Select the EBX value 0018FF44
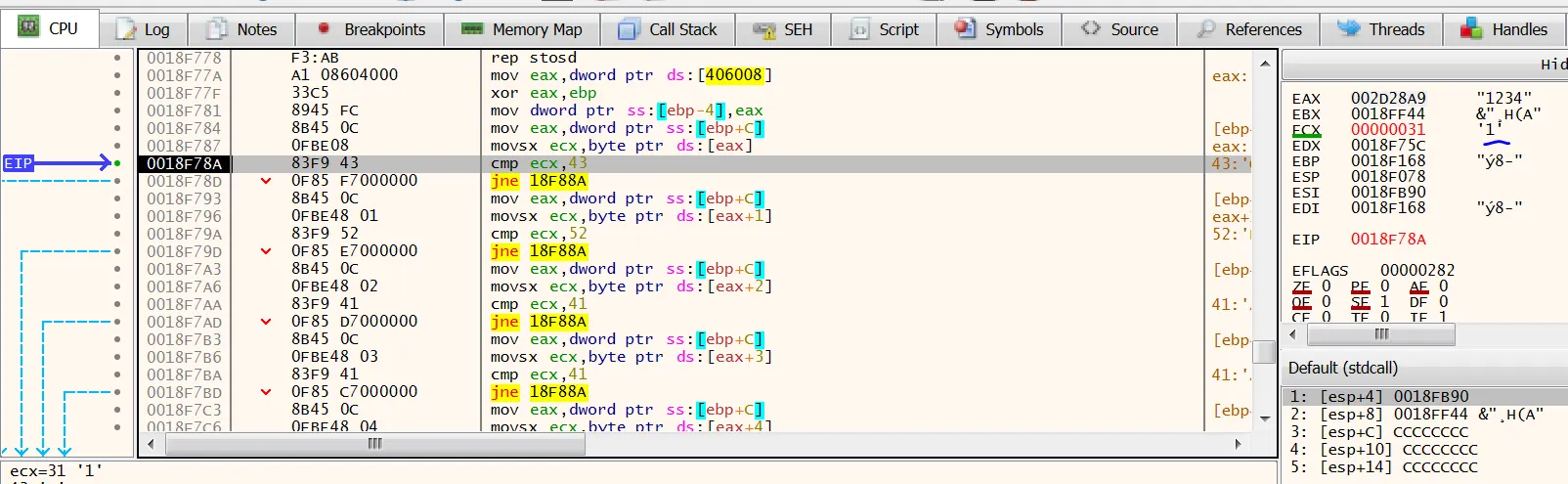Image resolution: width=1568 pixels, height=484 pixels. (x=1388, y=114)
